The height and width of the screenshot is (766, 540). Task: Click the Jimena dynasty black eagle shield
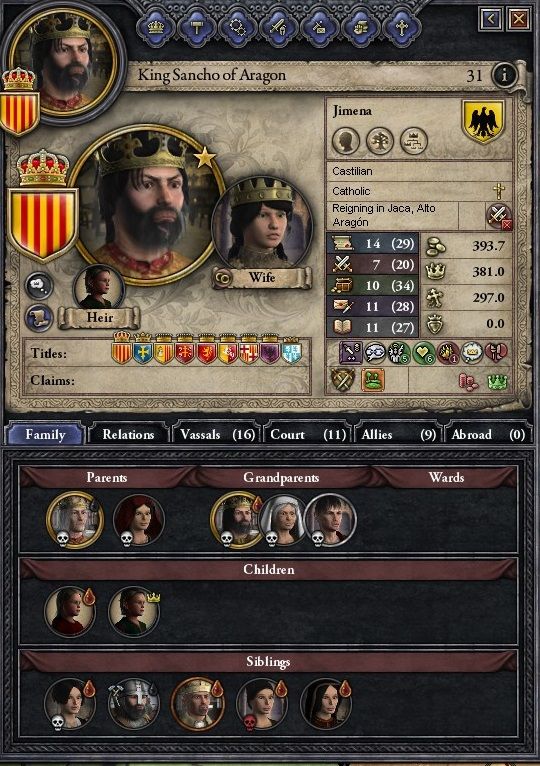pyautogui.click(x=483, y=122)
